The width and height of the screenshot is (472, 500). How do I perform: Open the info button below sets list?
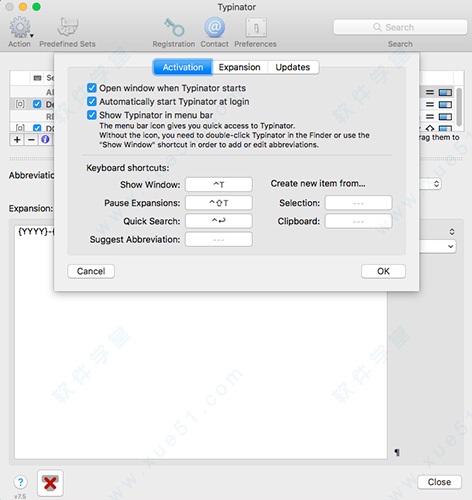pos(45,140)
